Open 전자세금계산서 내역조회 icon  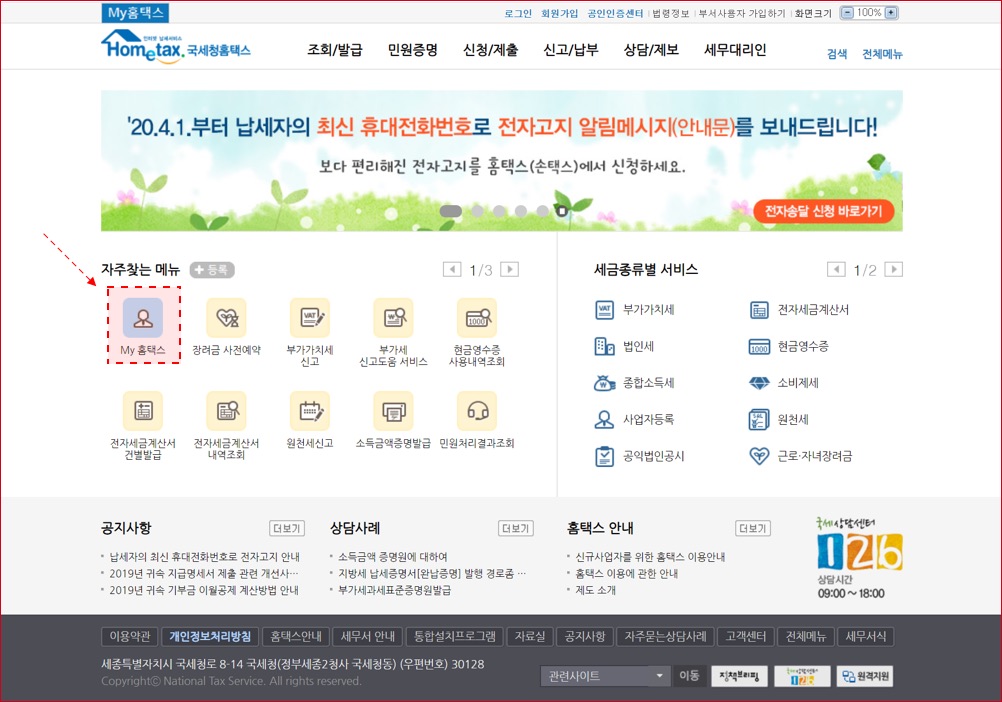(x=226, y=411)
